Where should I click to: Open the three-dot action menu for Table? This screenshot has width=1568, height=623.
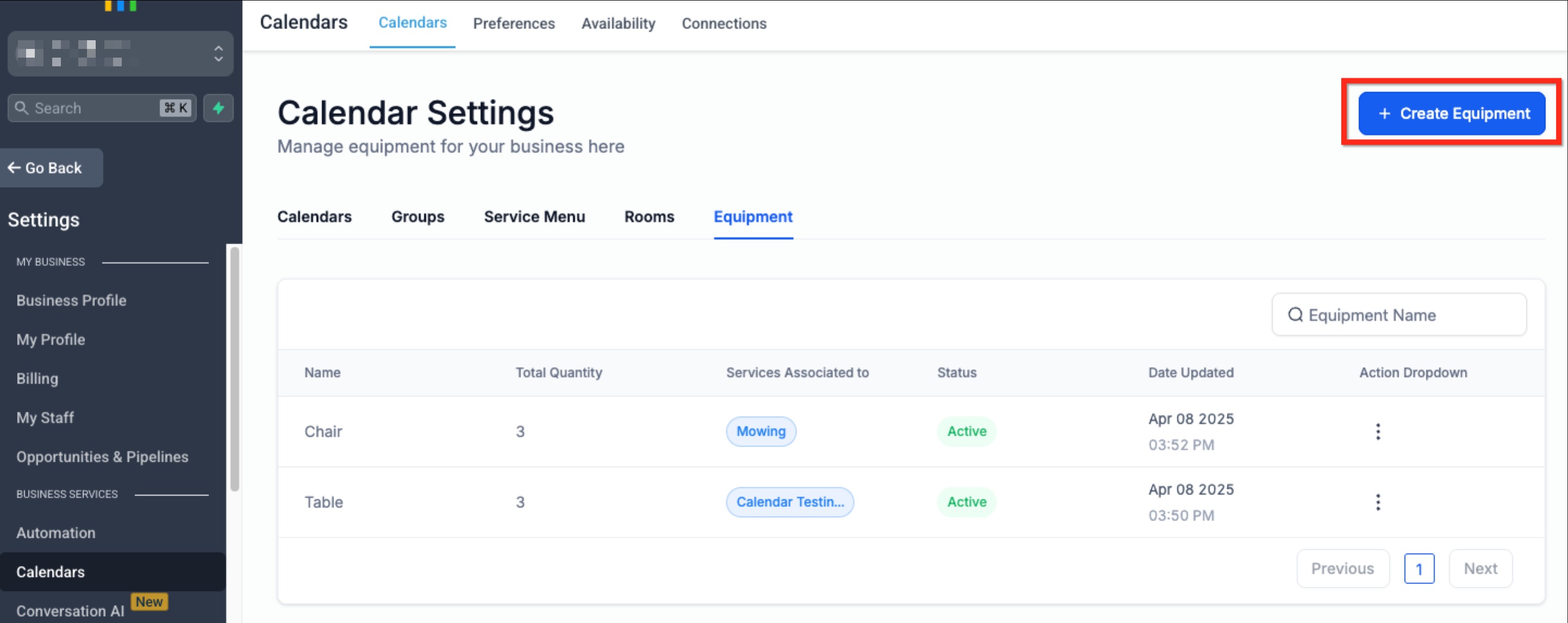(1378, 502)
